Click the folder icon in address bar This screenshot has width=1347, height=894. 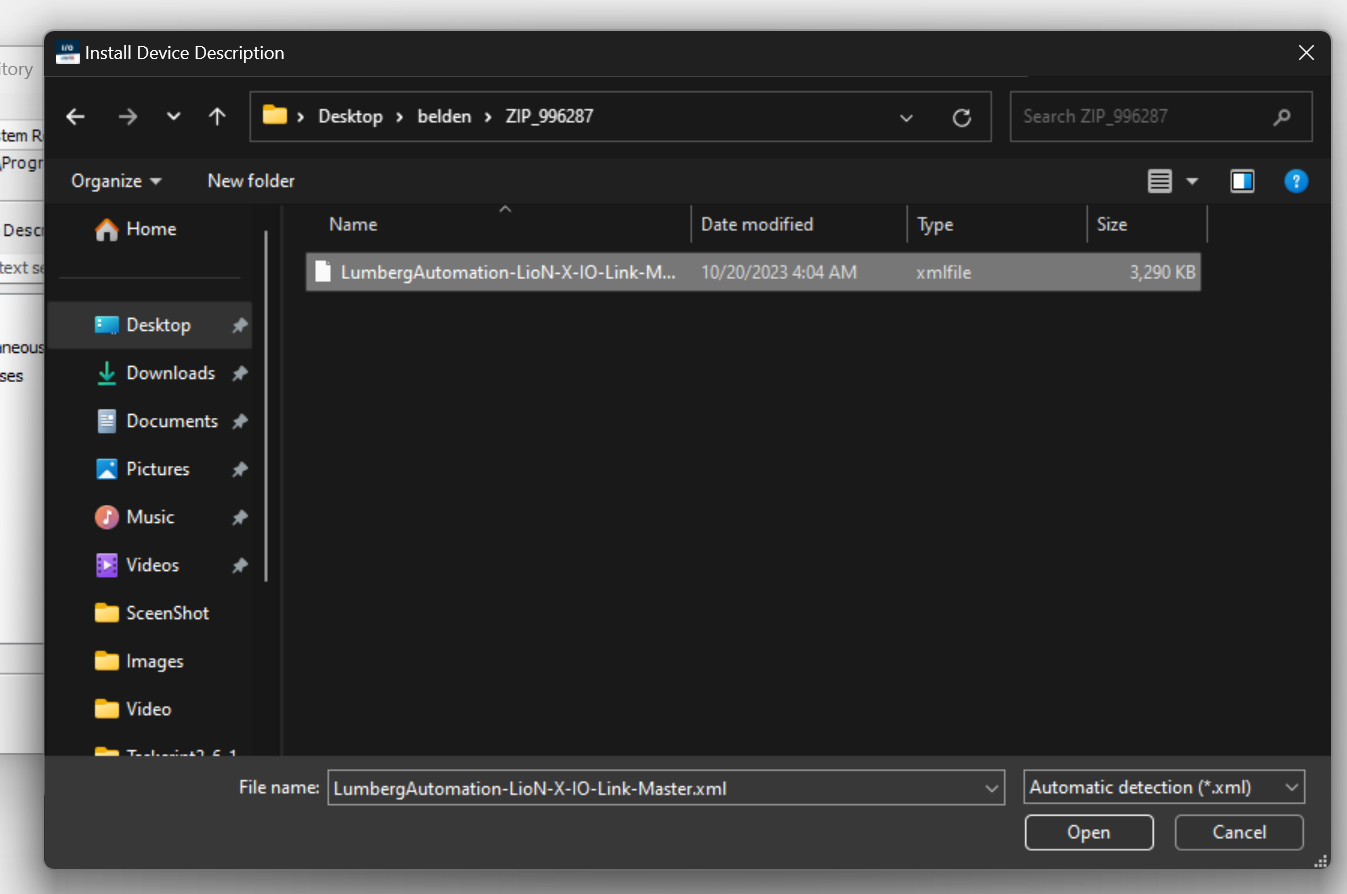[275, 115]
